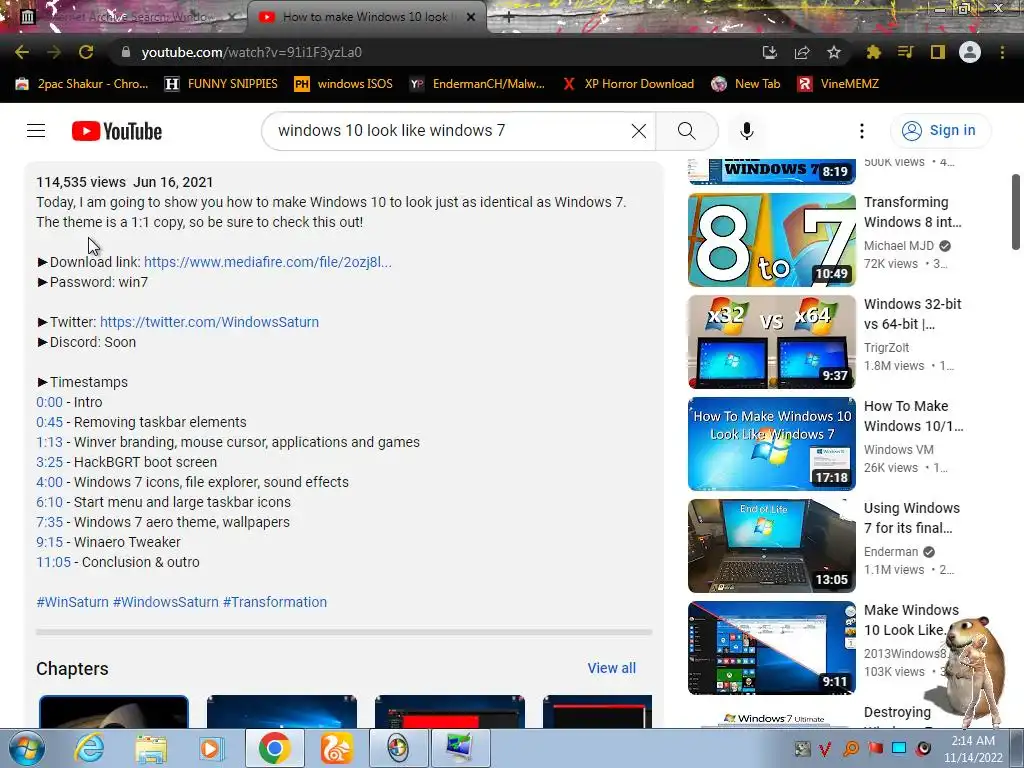Screen dimensions: 1024x768
Task: Reload the page with the refresh icon
Action: tap(86, 52)
